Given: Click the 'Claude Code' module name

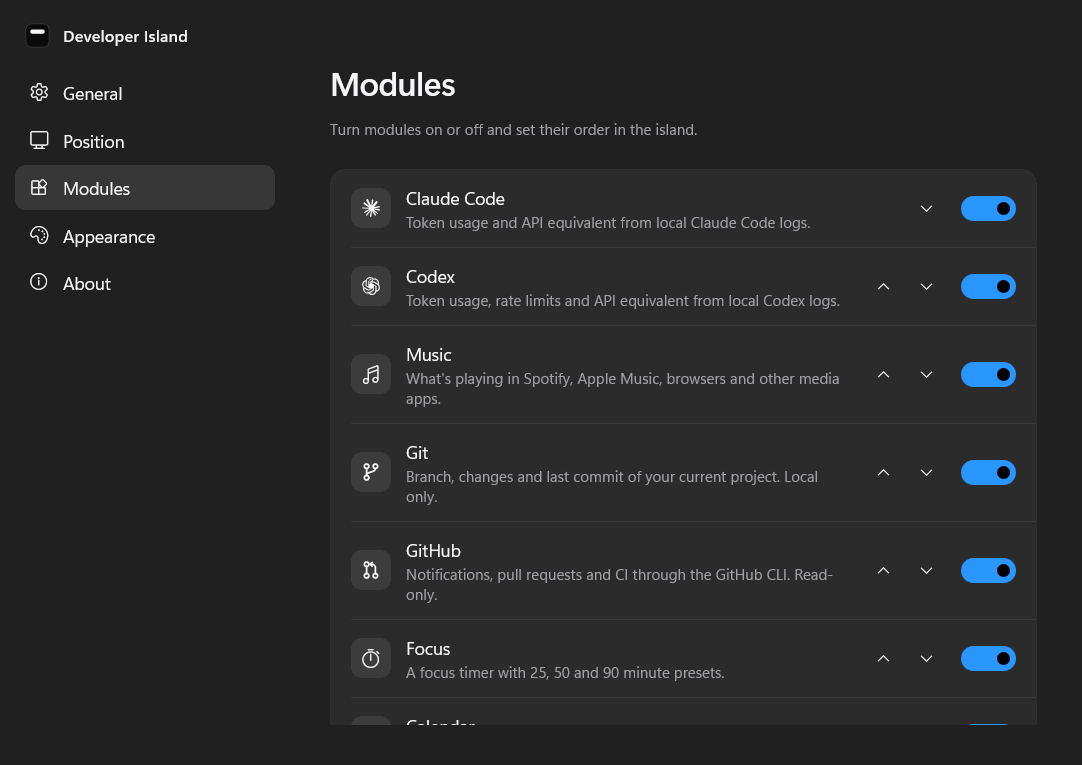Looking at the screenshot, I should pyautogui.click(x=455, y=199).
